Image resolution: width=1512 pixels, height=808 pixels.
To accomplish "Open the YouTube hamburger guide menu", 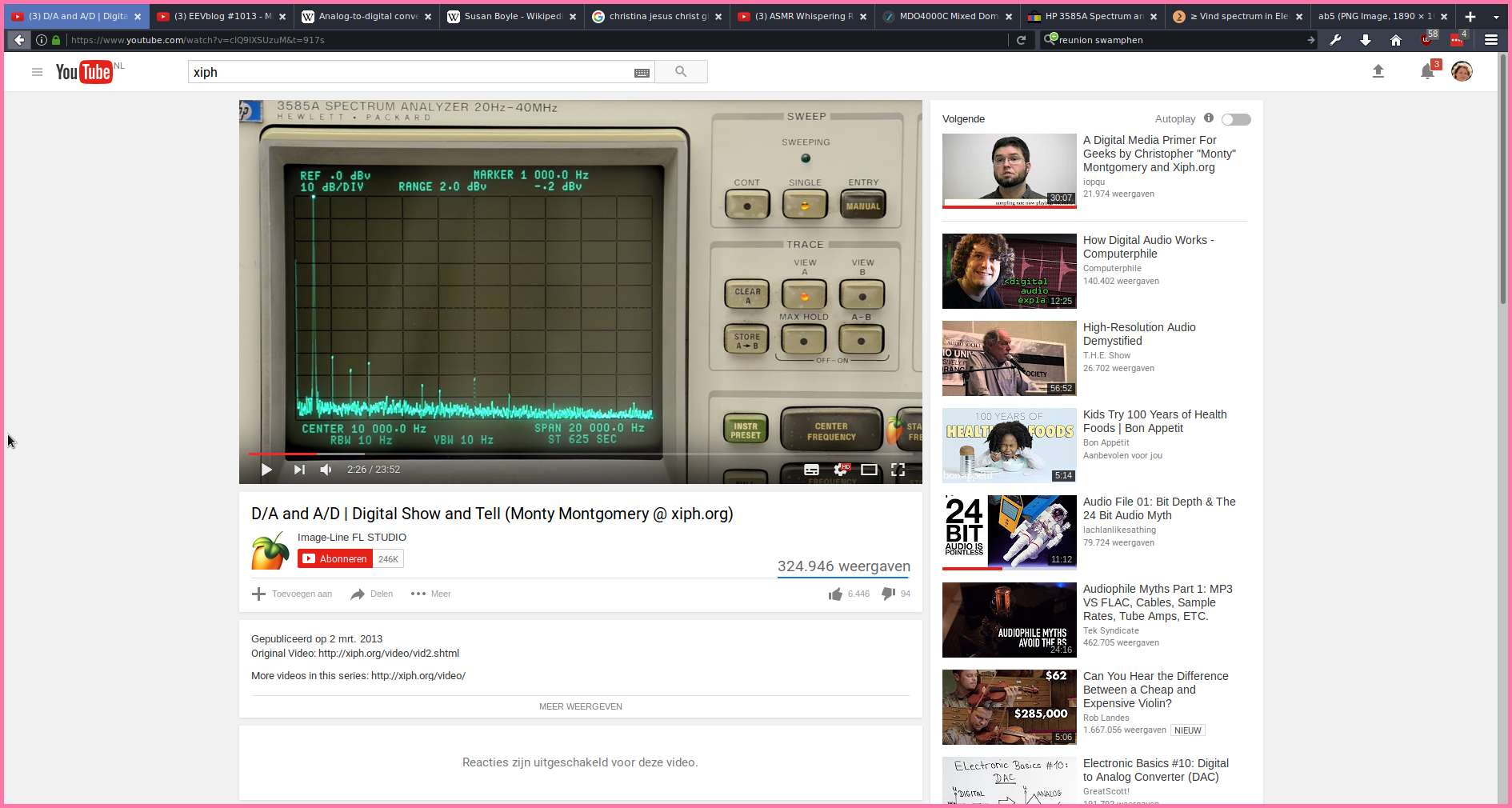I will [37, 72].
